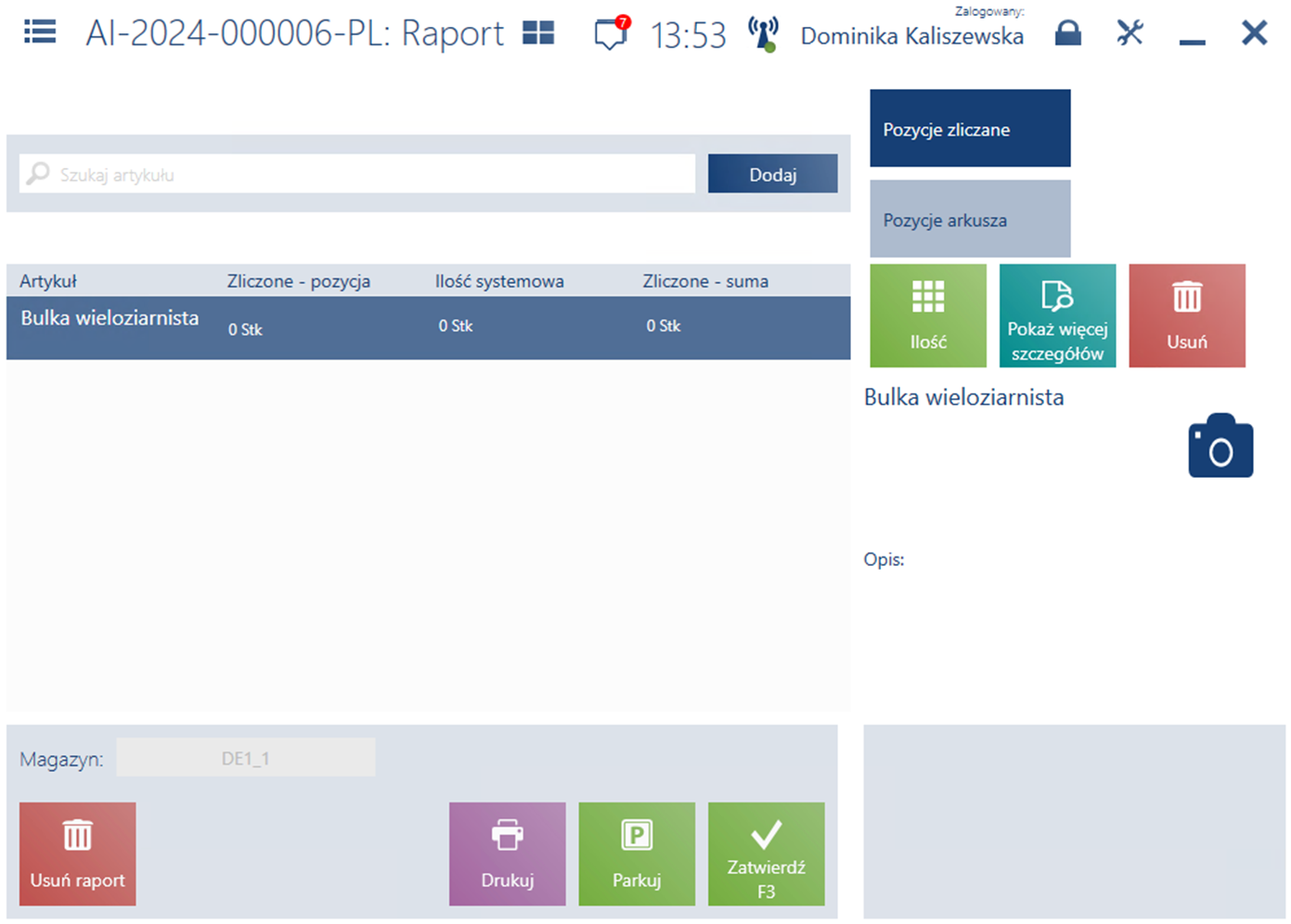Switch to Pozycje arkusza tab
This screenshot has height=924, width=1291.
pos(970,219)
